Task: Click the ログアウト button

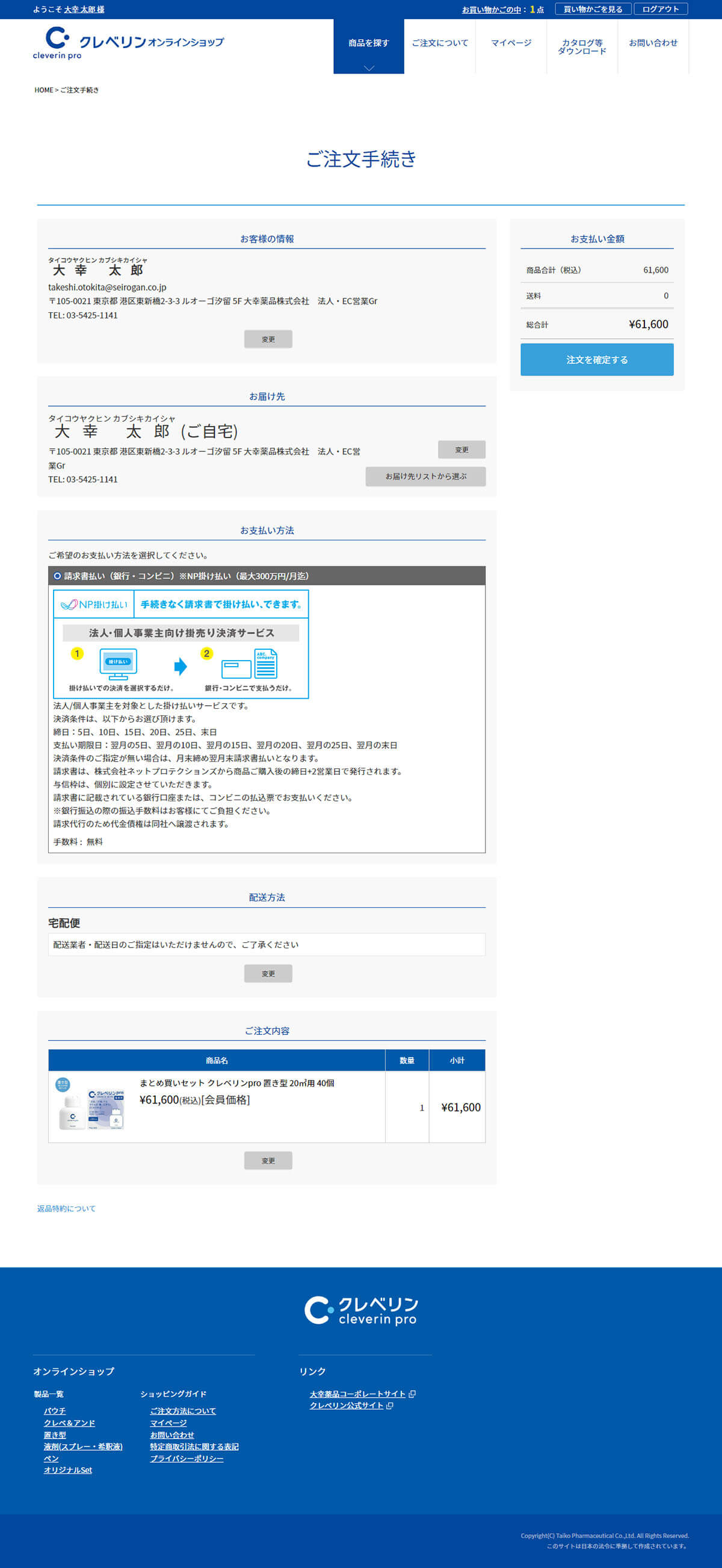Action: click(x=661, y=9)
